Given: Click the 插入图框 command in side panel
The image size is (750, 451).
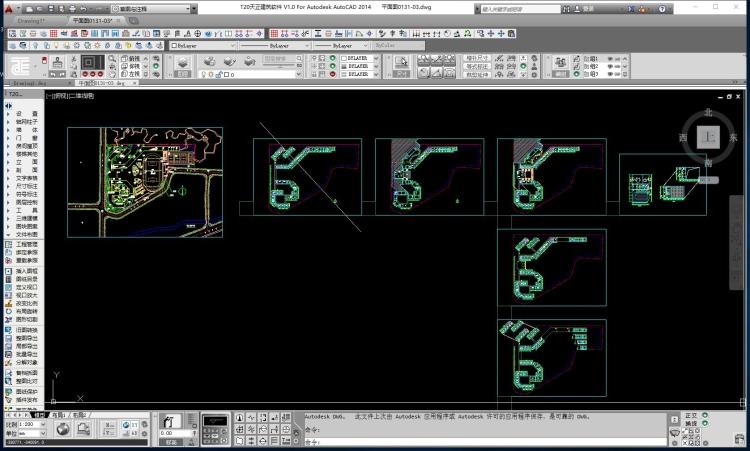Looking at the screenshot, I should coord(26,271).
